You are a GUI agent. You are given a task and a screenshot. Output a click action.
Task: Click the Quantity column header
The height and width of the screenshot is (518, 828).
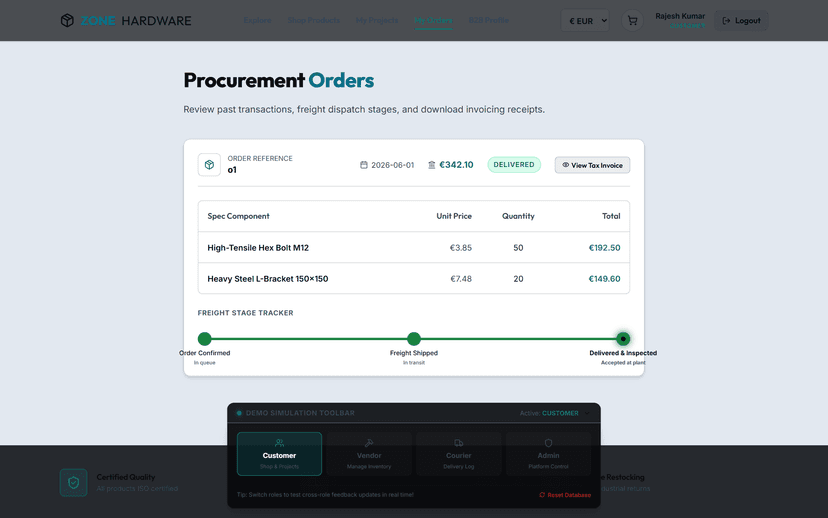pyautogui.click(x=518, y=216)
